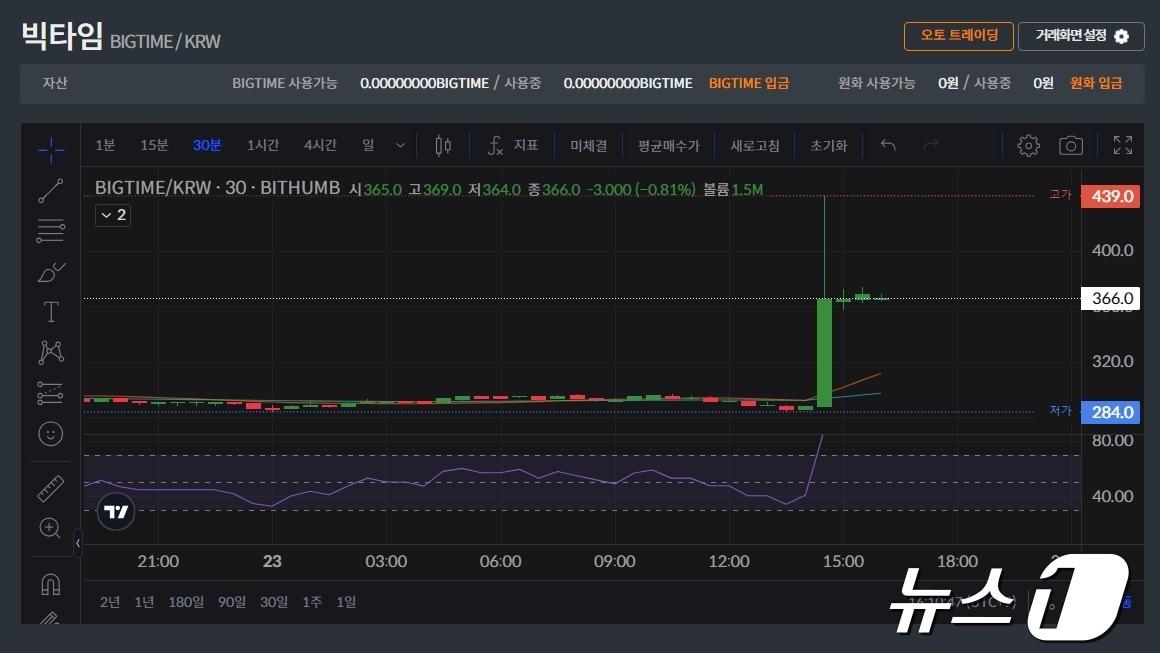Select the emoji sticker tool

(x=50, y=434)
